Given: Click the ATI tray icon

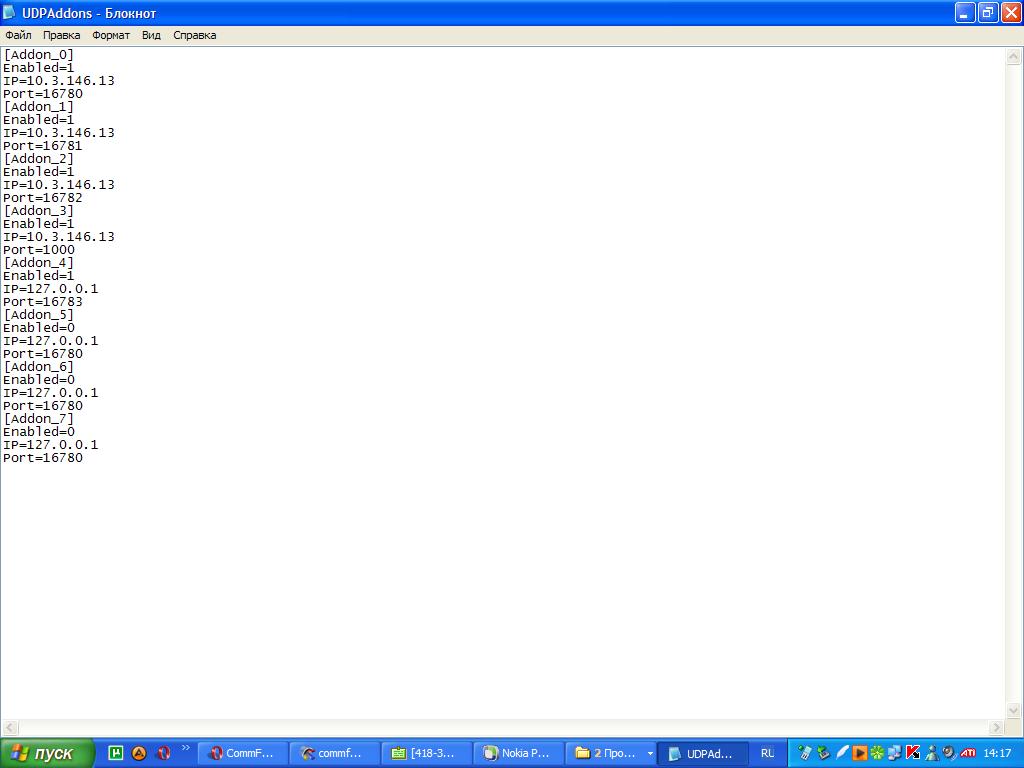Looking at the screenshot, I should pos(968,753).
